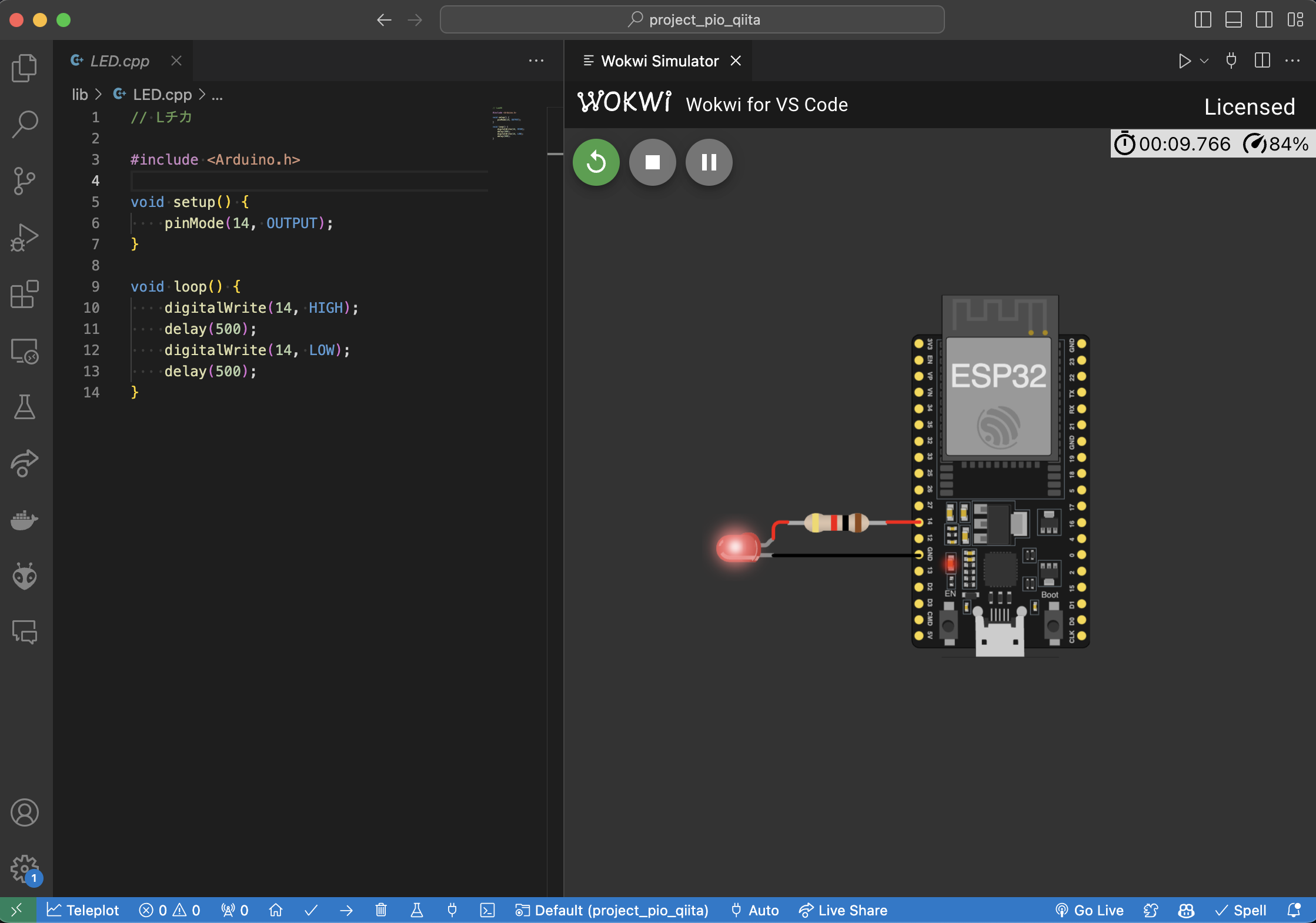Customize layout icon in title bar
Image resolution: width=1316 pixels, height=923 pixels.
click(1295, 20)
